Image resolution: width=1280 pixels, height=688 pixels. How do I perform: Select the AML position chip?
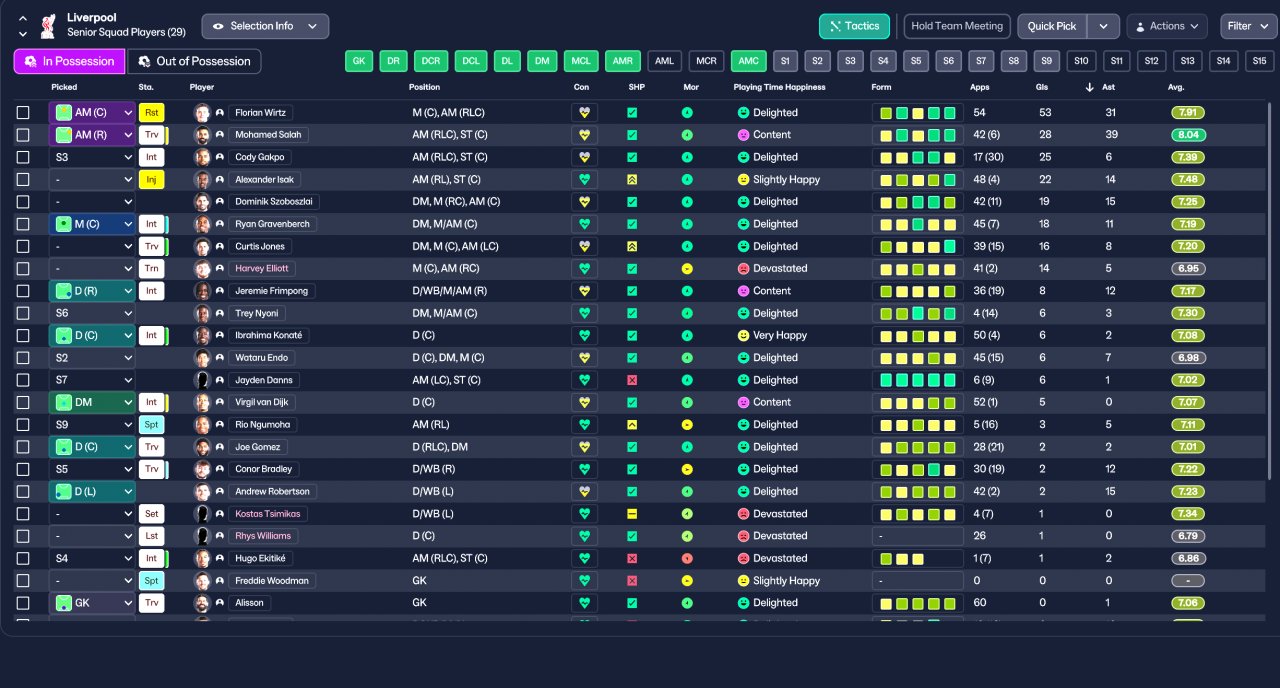pyautogui.click(x=664, y=61)
